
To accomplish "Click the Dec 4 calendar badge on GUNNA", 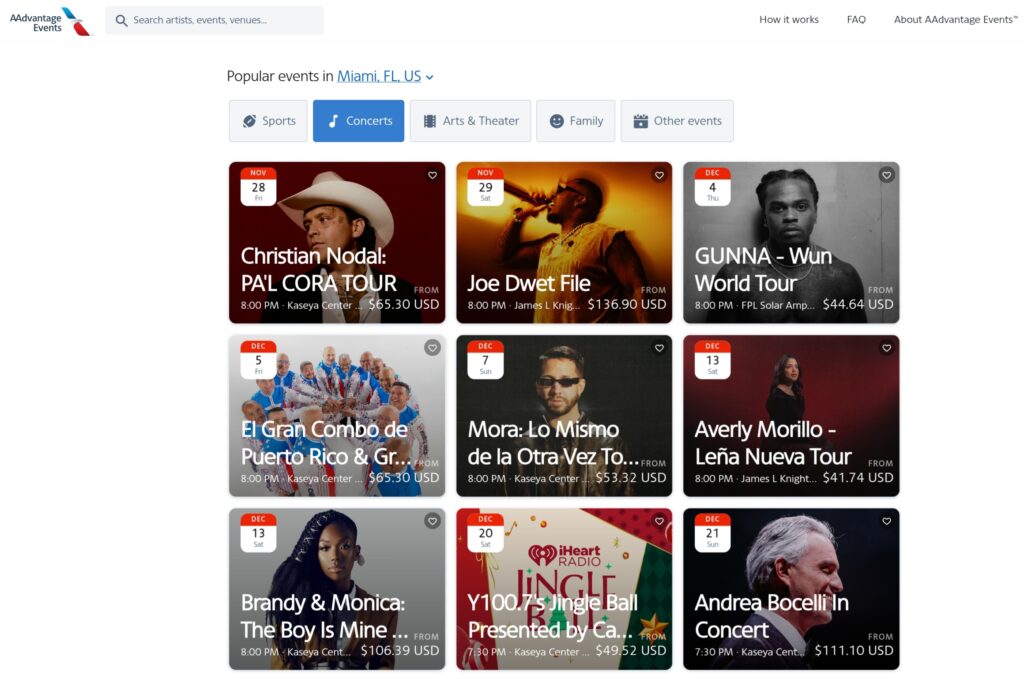I will coord(712,186).
